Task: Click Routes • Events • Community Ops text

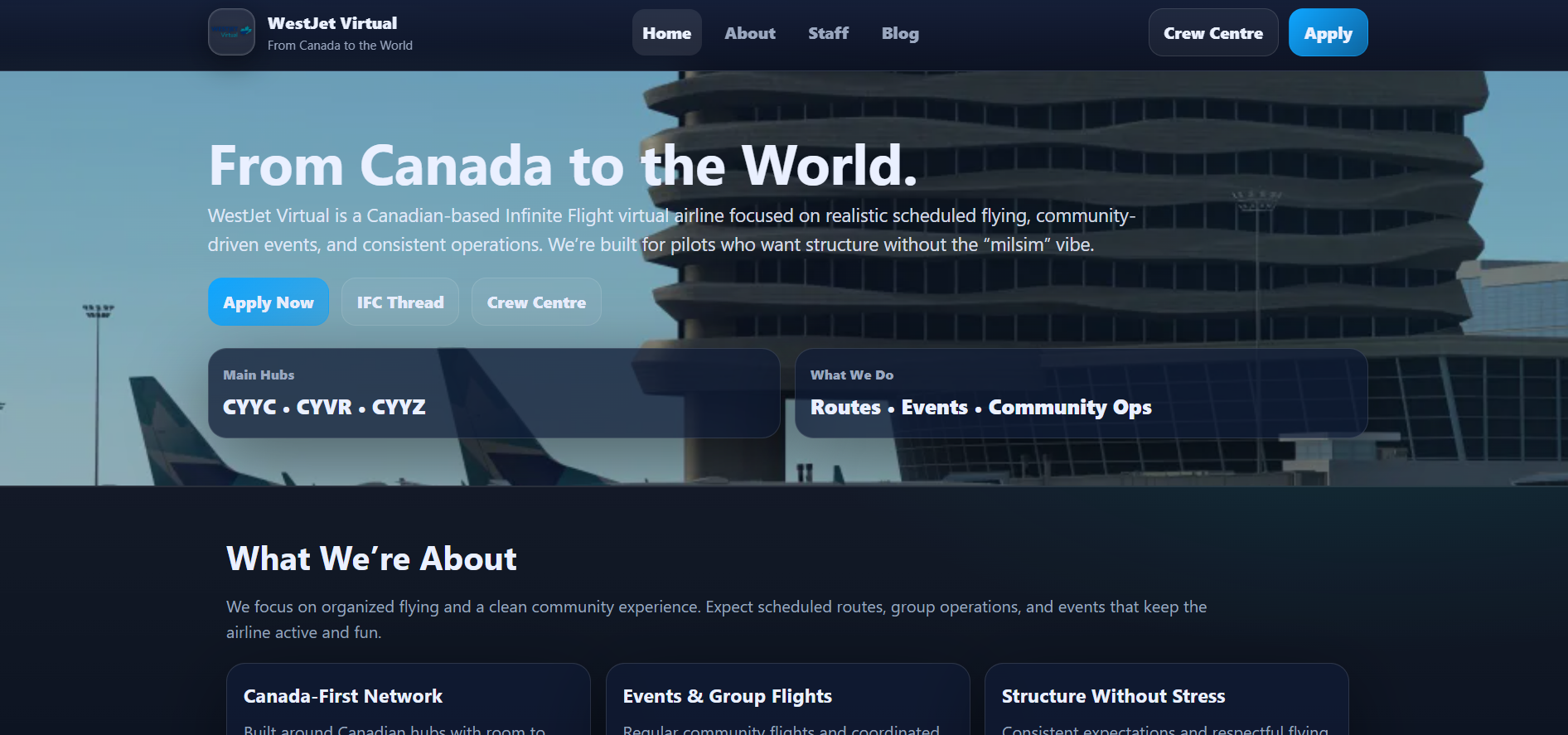Action: [981, 407]
